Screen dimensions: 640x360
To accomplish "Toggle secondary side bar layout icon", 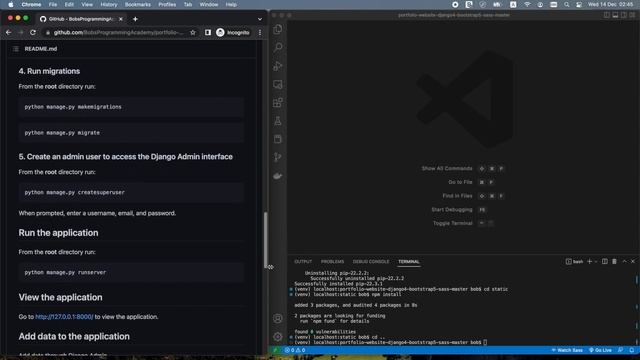I will tap(624, 15).
